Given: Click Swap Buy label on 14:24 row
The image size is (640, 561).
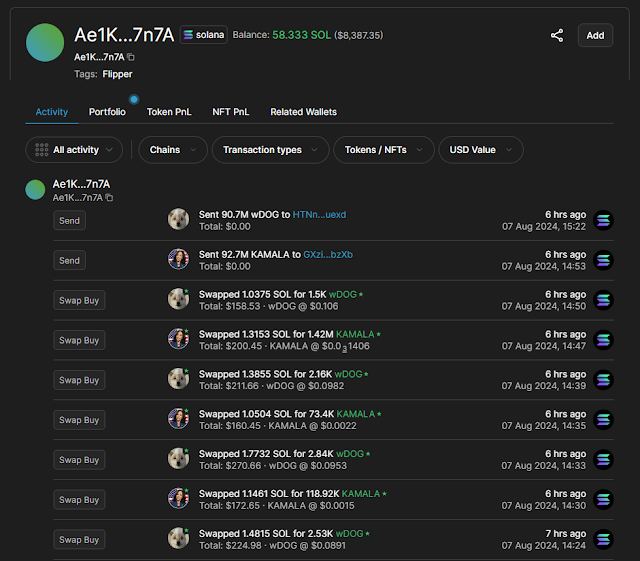Looking at the screenshot, I should pos(79,540).
